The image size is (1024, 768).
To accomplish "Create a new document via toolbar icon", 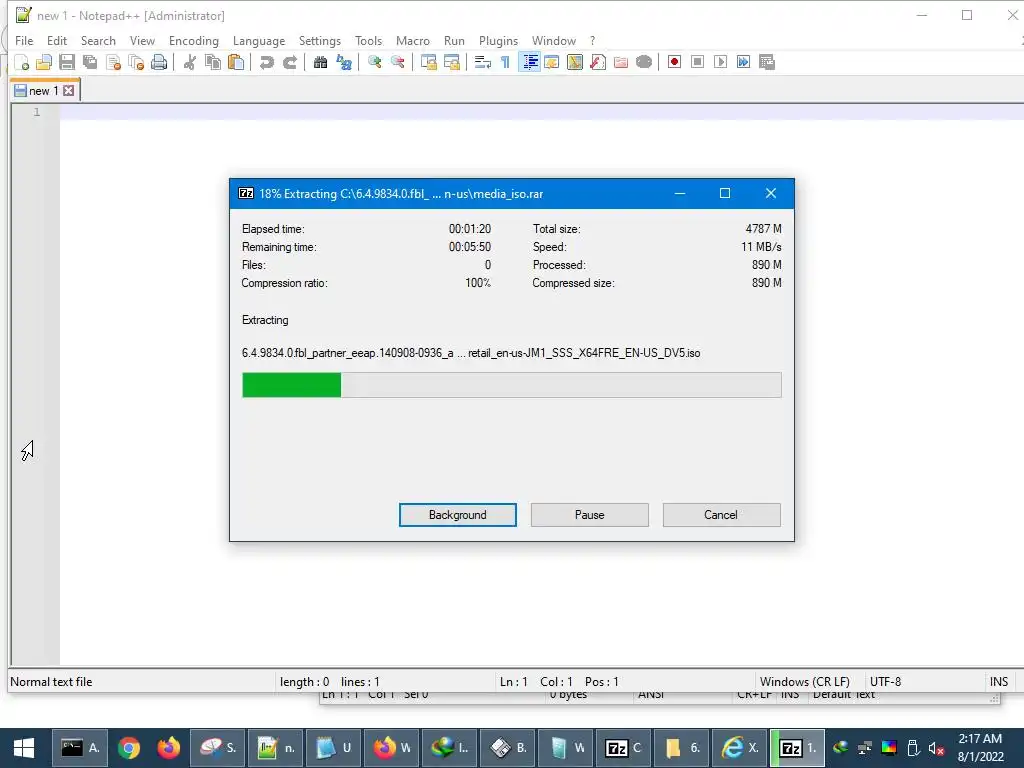I will pos(22,62).
